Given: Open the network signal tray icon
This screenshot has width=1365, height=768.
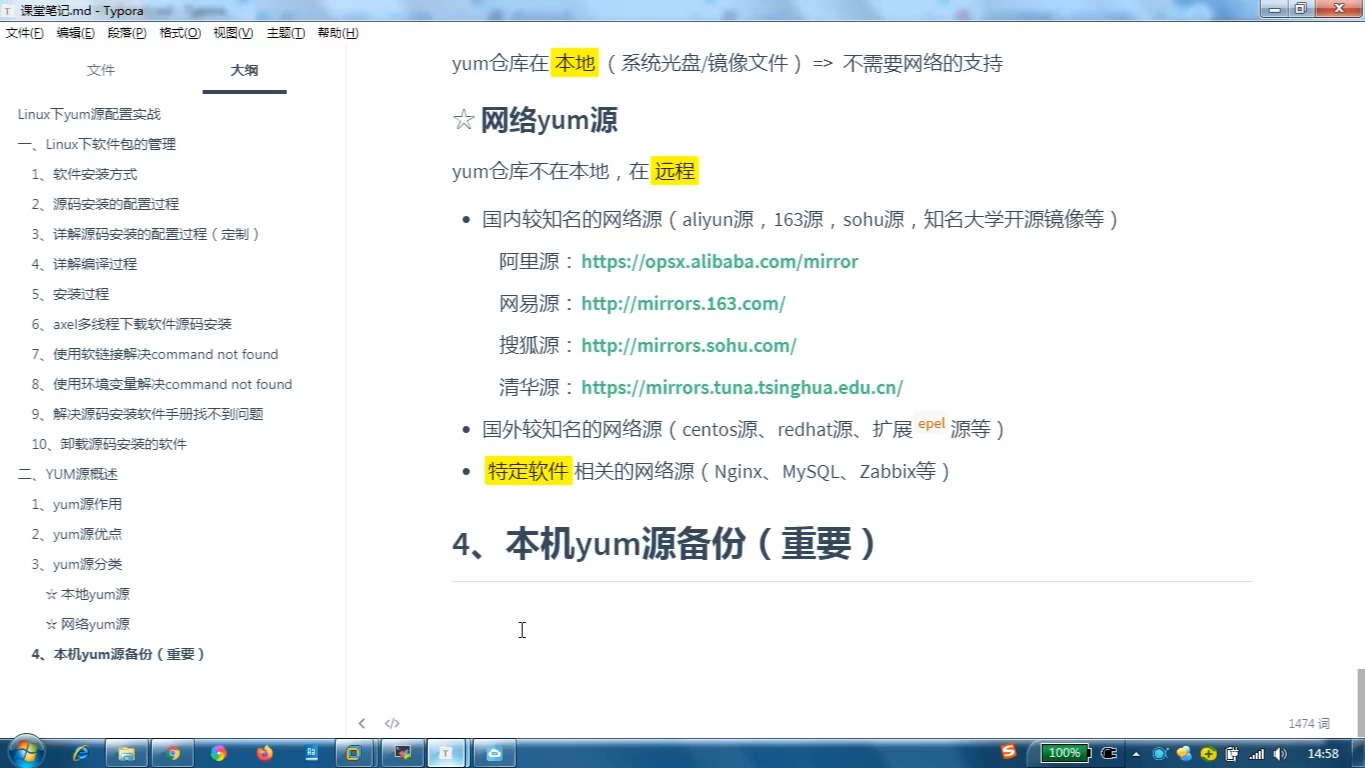Looking at the screenshot, I should click(1257, 753).
